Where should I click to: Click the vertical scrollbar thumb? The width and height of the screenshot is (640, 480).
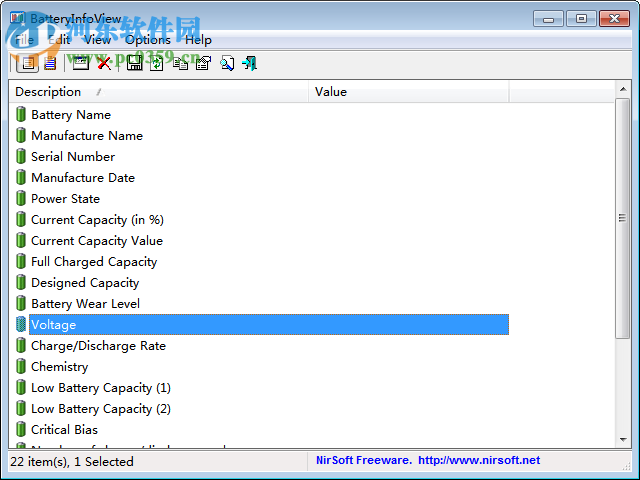click(x=623, y=218)
